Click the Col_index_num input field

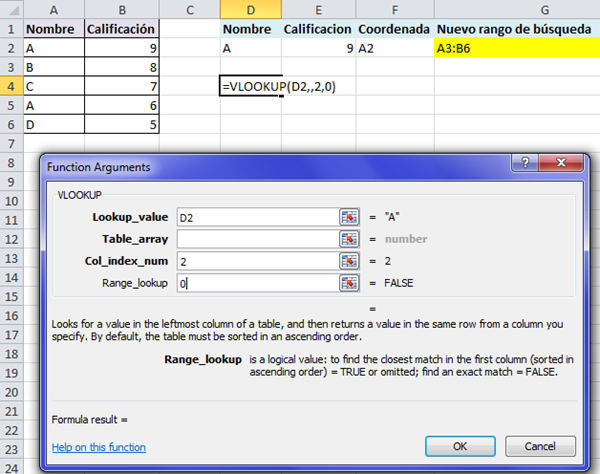click(256, 261)
